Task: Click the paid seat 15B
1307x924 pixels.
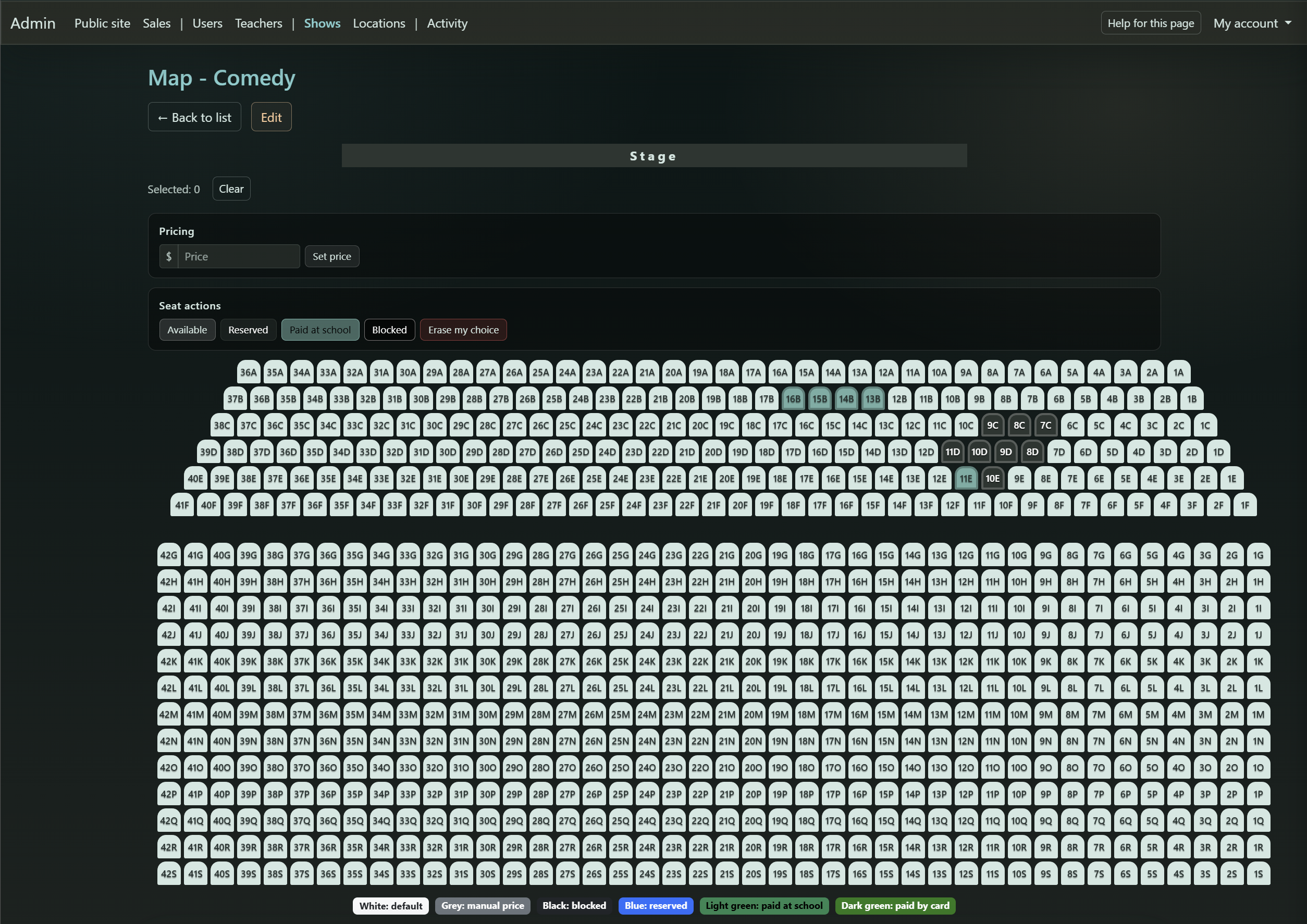Action: tap(820, 398)
